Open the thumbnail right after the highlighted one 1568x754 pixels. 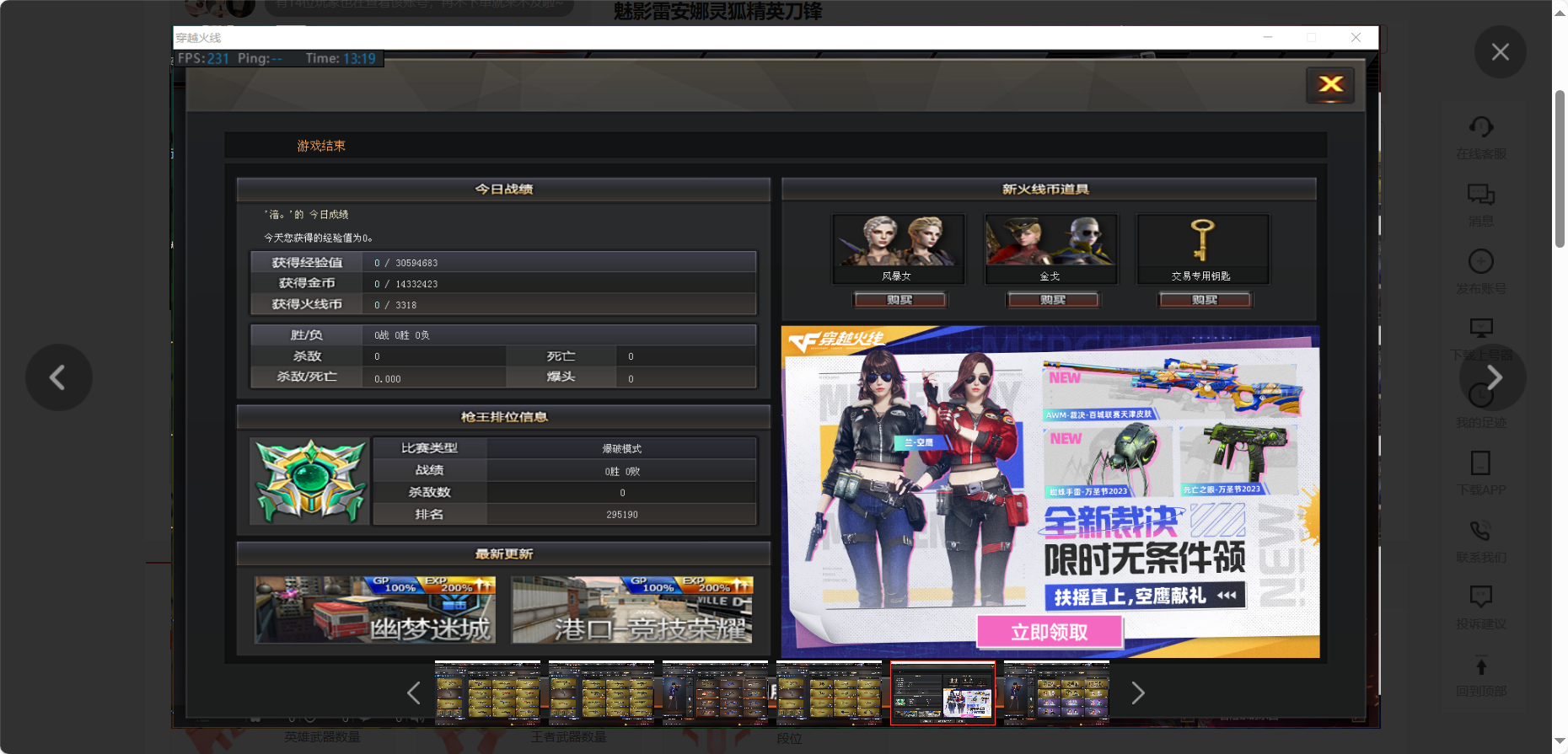coord(1056,693)
